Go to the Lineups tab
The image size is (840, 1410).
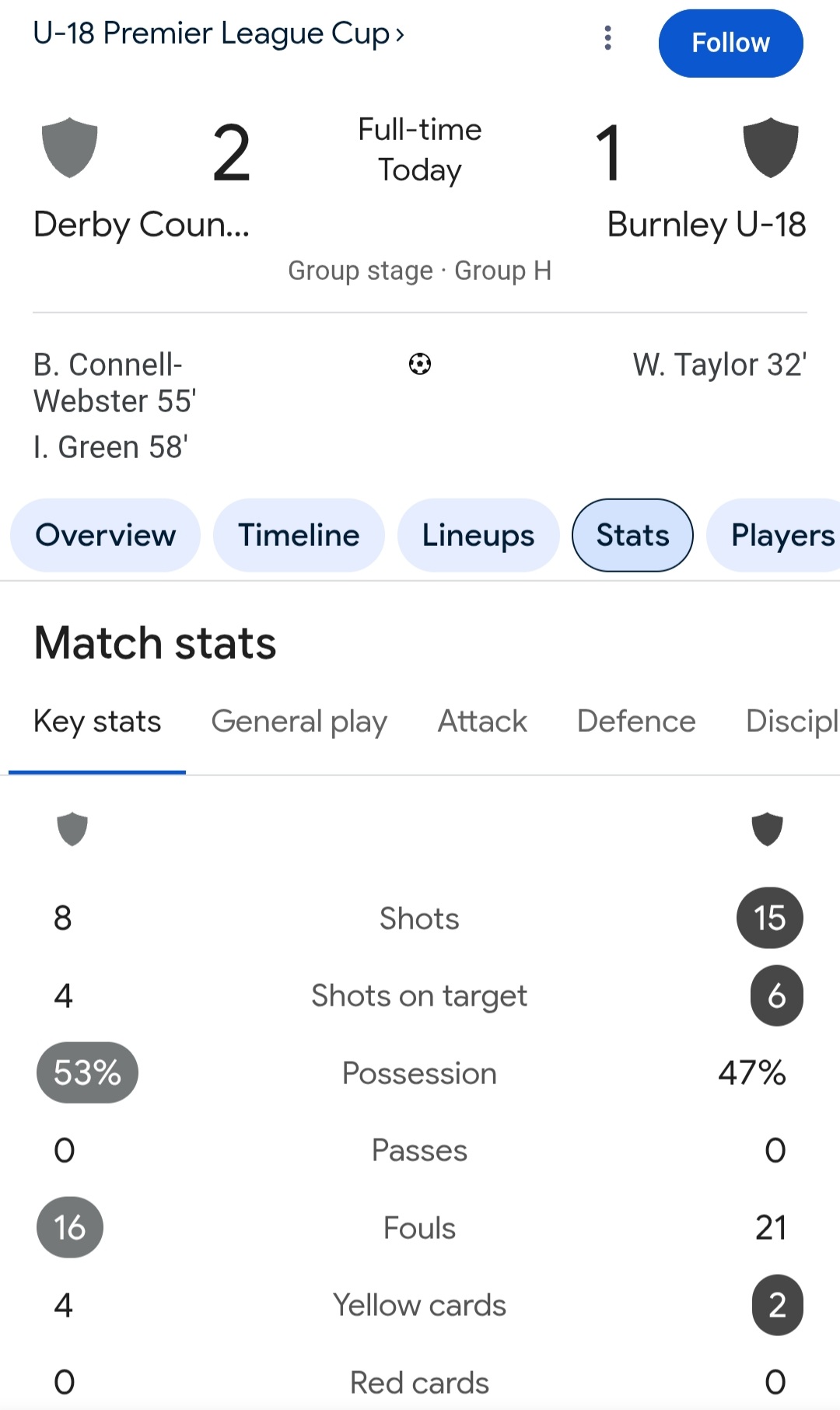click(478, 535)
